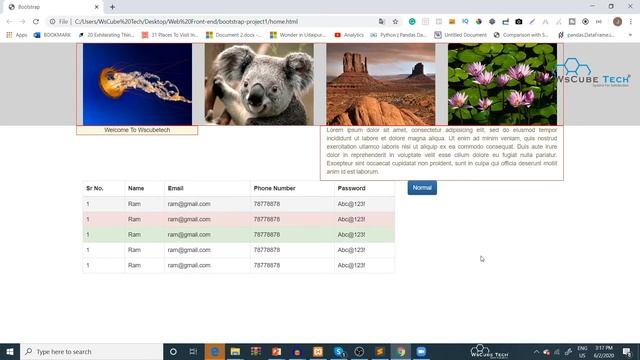
Task: Click the phone number in the green row
Action: (x=267, y=235)
